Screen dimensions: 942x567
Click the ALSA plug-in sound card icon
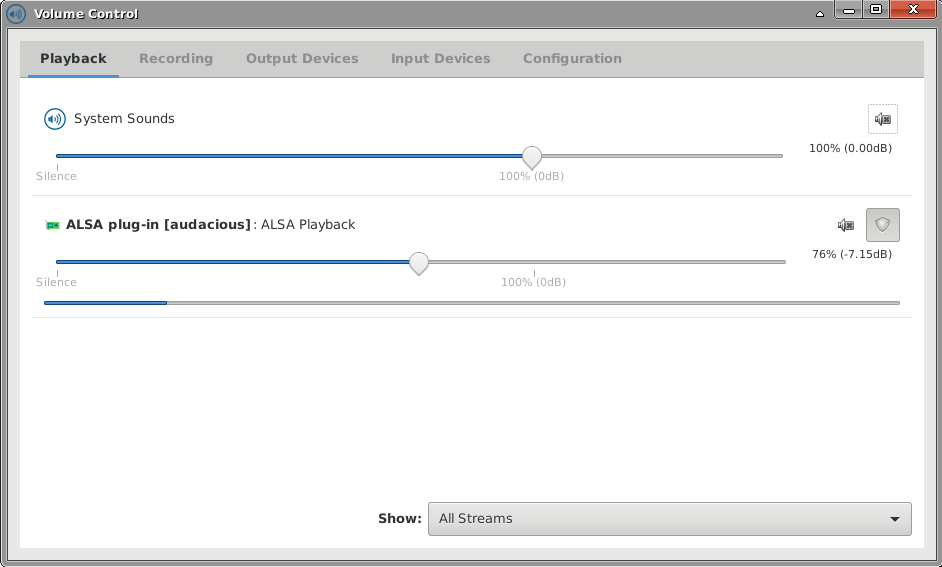(x=53, y=225)
